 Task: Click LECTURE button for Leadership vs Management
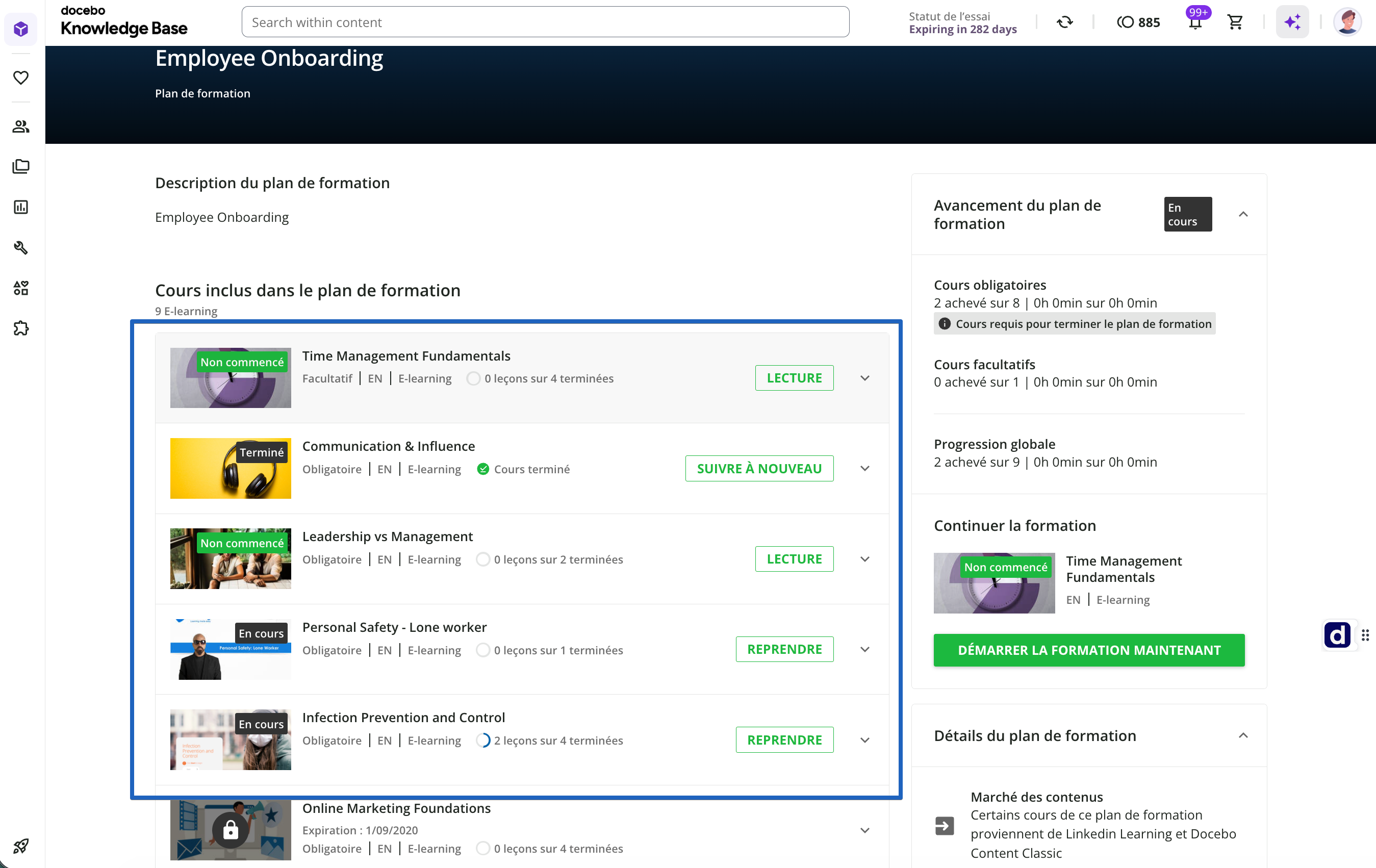pyautogui.click(x=794, y=559)
